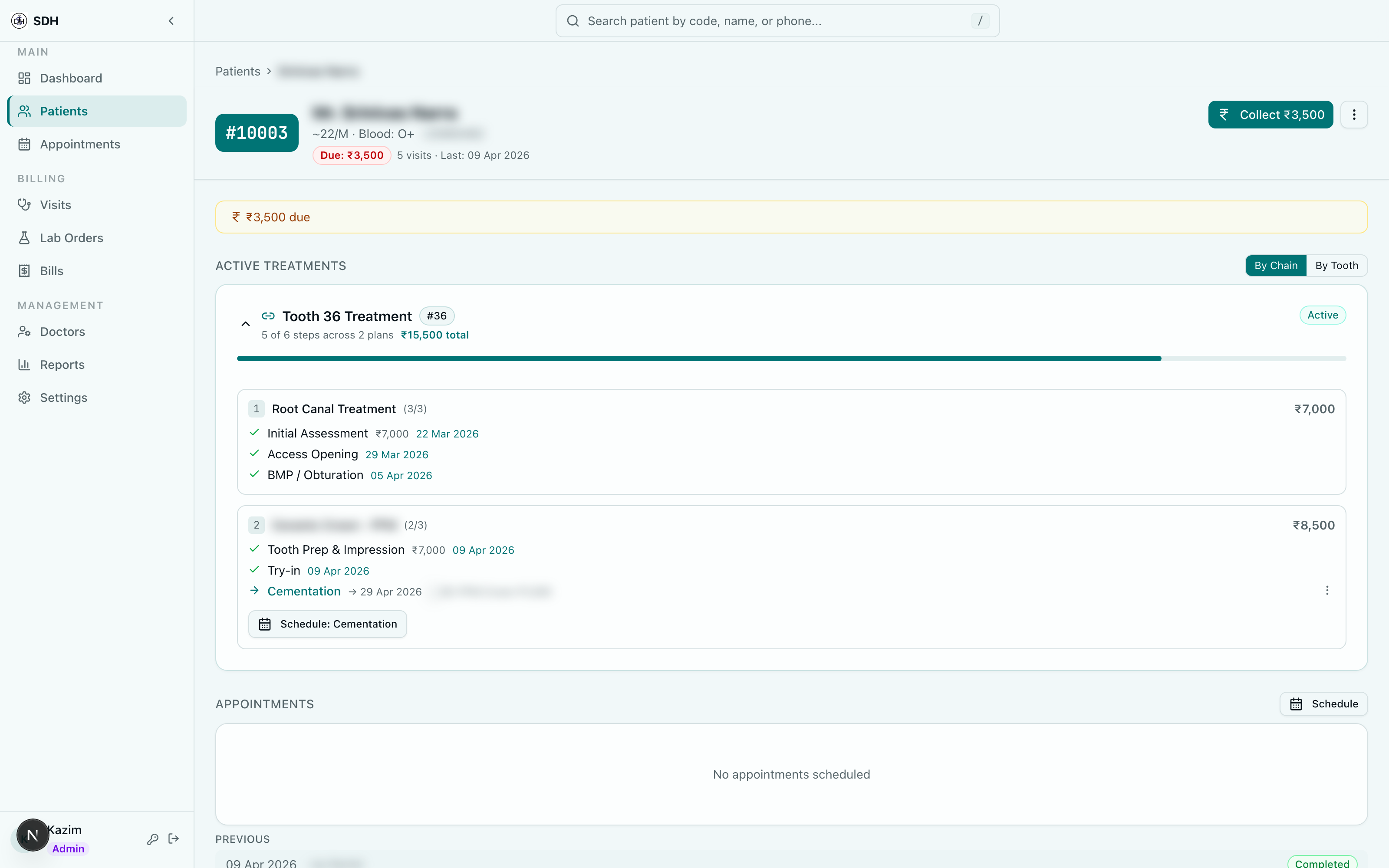Go back to Patients via breadcrumb

click(237, 71)
